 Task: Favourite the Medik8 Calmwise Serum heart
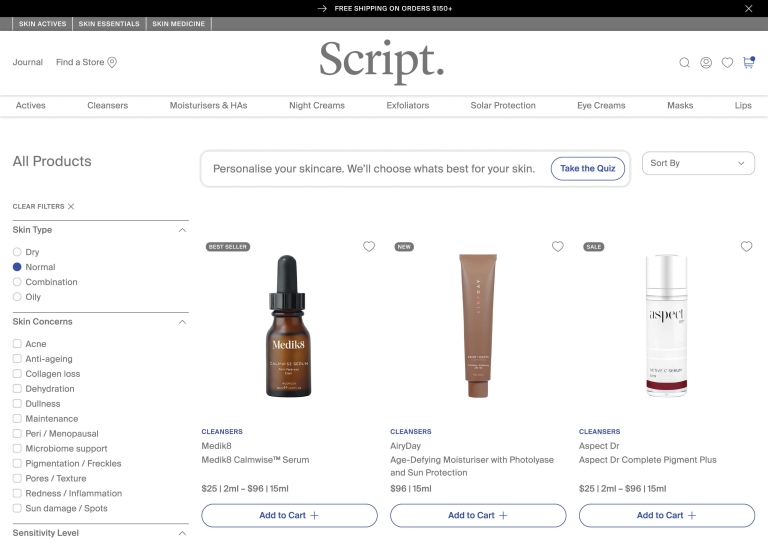369,246
